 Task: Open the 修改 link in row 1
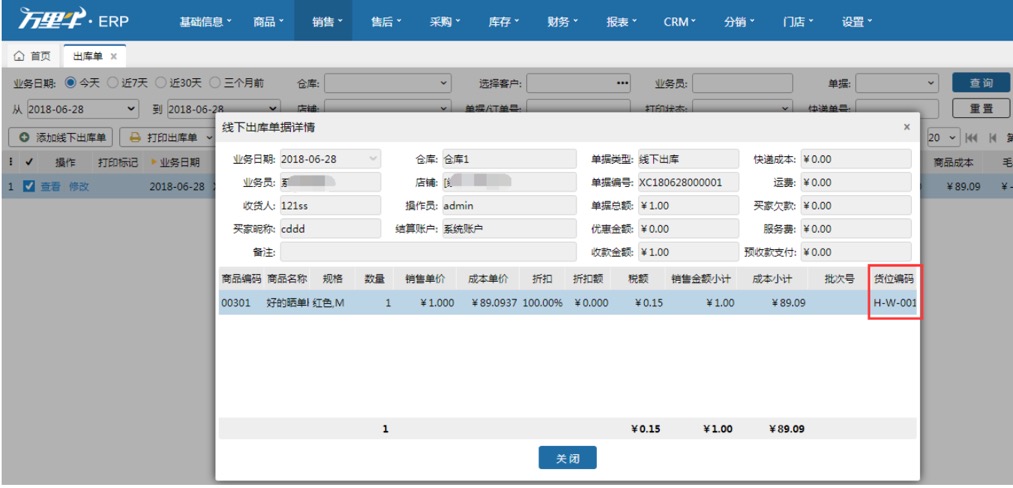point(79,187)
